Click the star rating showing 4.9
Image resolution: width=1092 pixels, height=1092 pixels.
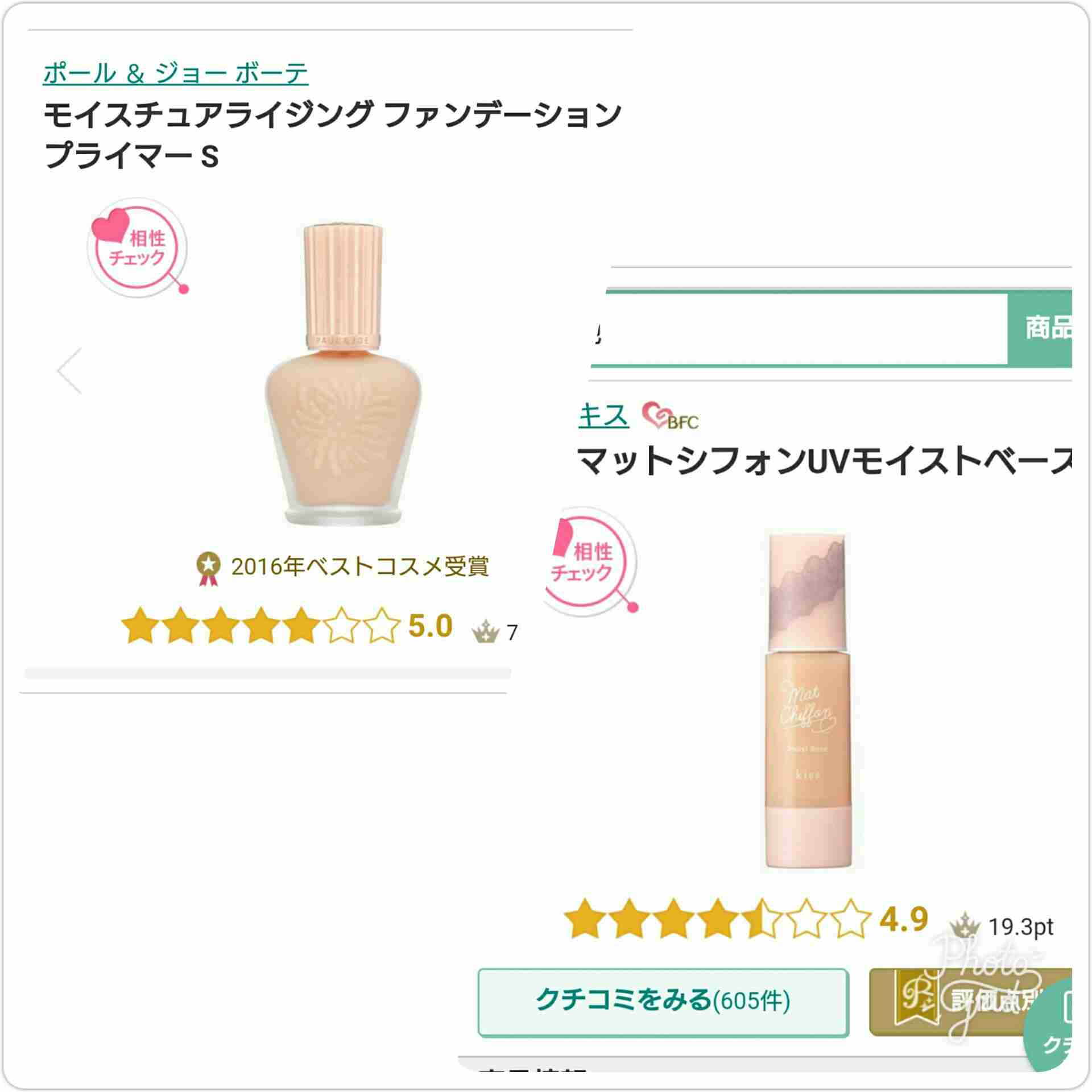[x=746, y=919]
